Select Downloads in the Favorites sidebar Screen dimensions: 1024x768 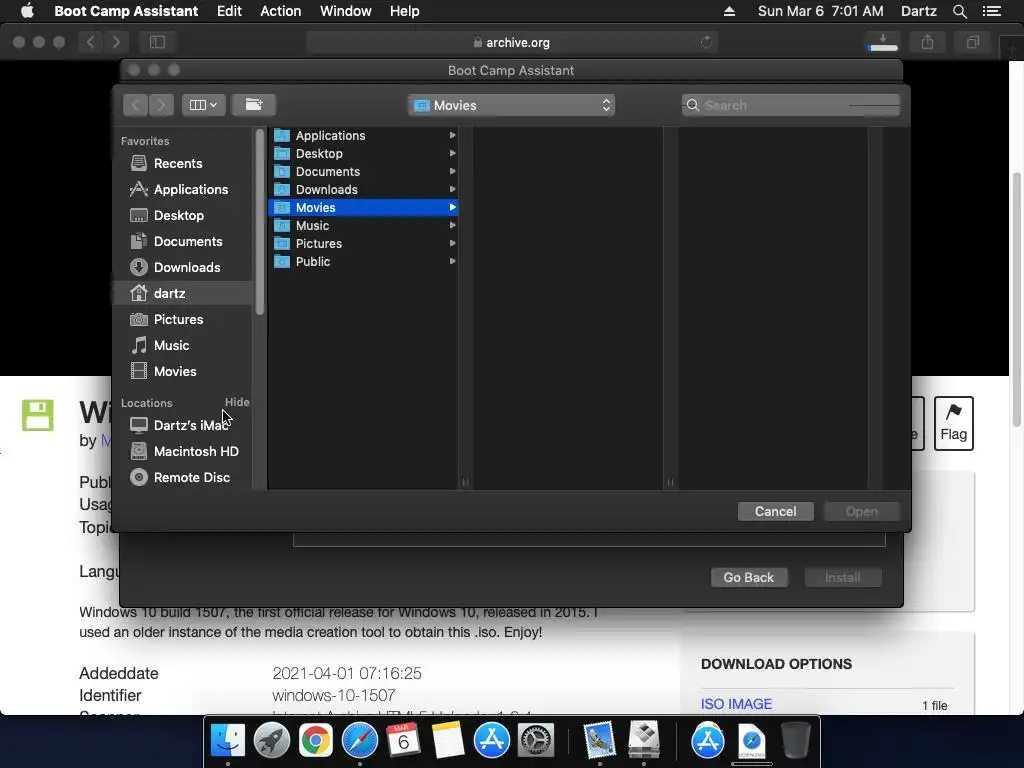(x=187, y=267)
